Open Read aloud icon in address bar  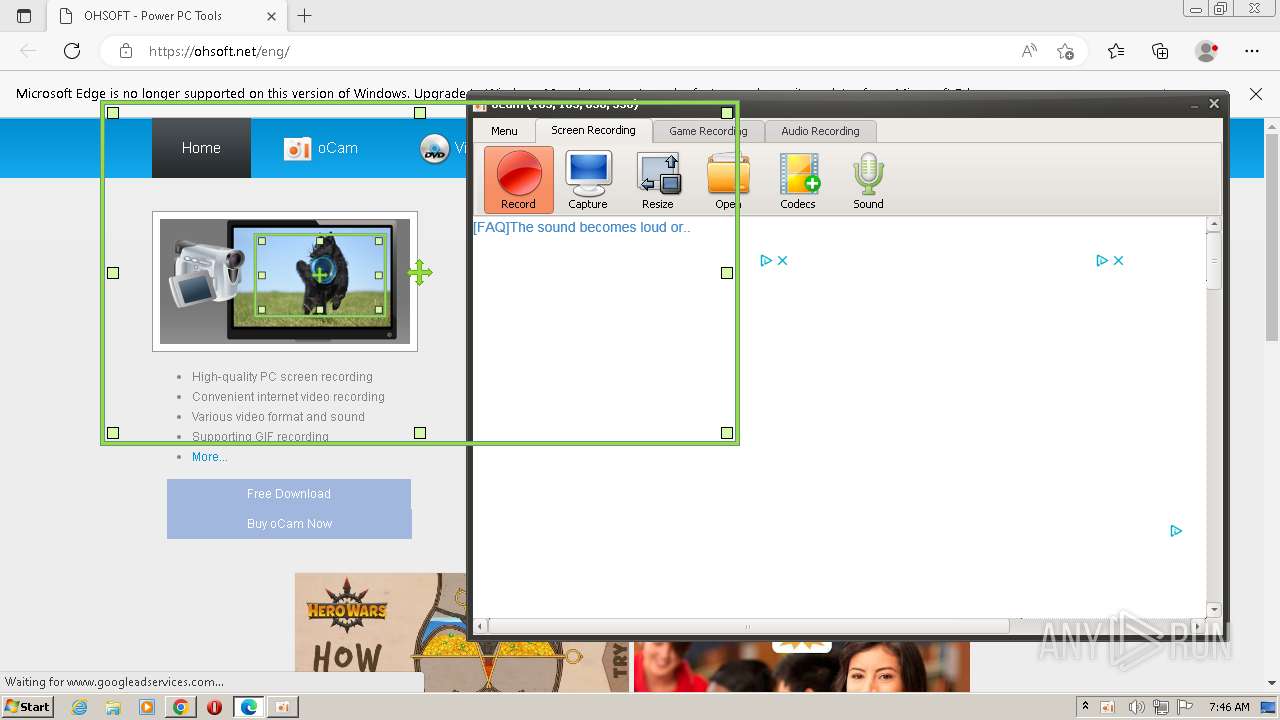pos(1029,51)
